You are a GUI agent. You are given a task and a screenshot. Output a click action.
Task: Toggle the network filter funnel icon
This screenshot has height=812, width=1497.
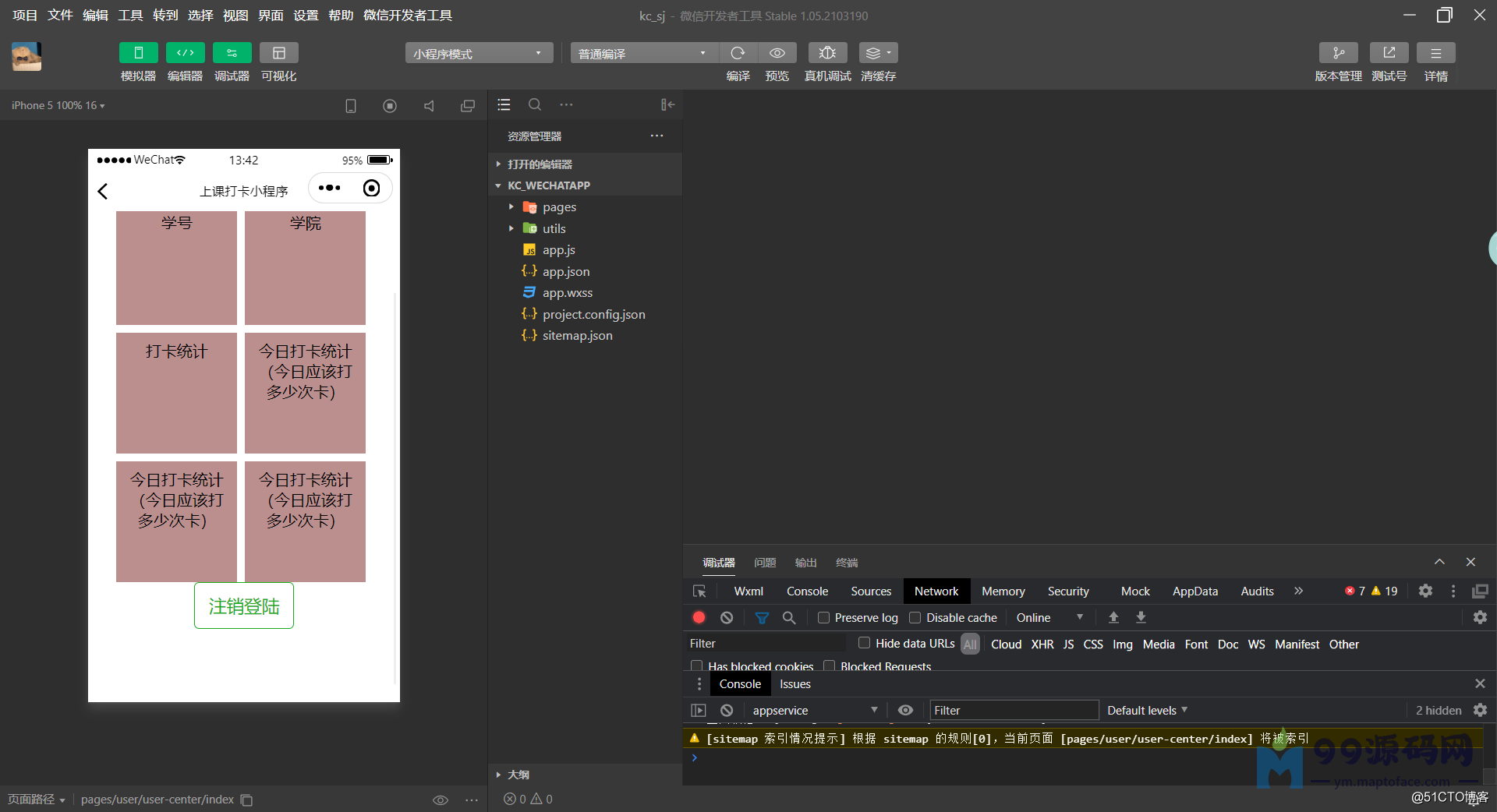762,617
